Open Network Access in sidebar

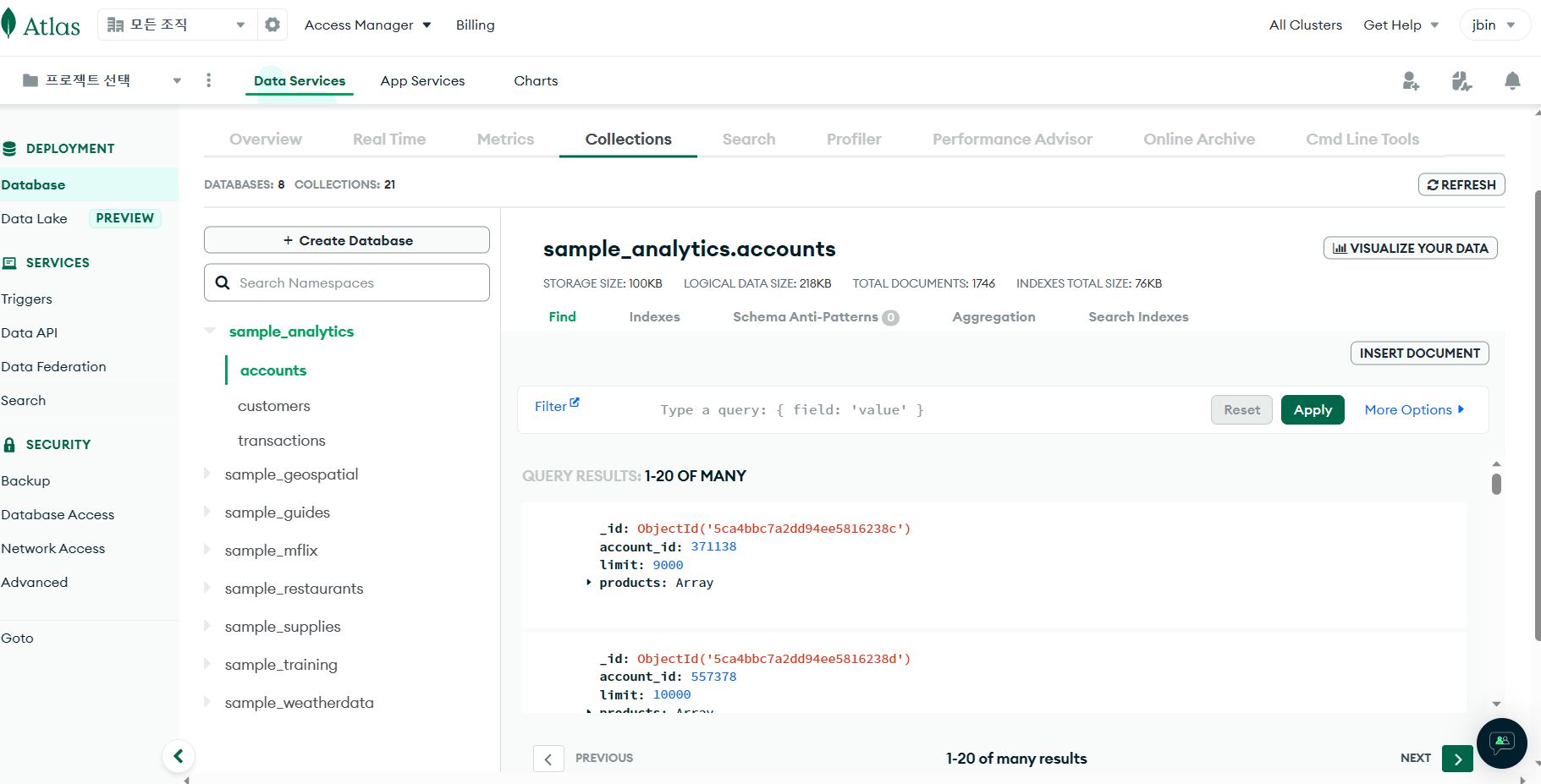(x=53, y=548)
